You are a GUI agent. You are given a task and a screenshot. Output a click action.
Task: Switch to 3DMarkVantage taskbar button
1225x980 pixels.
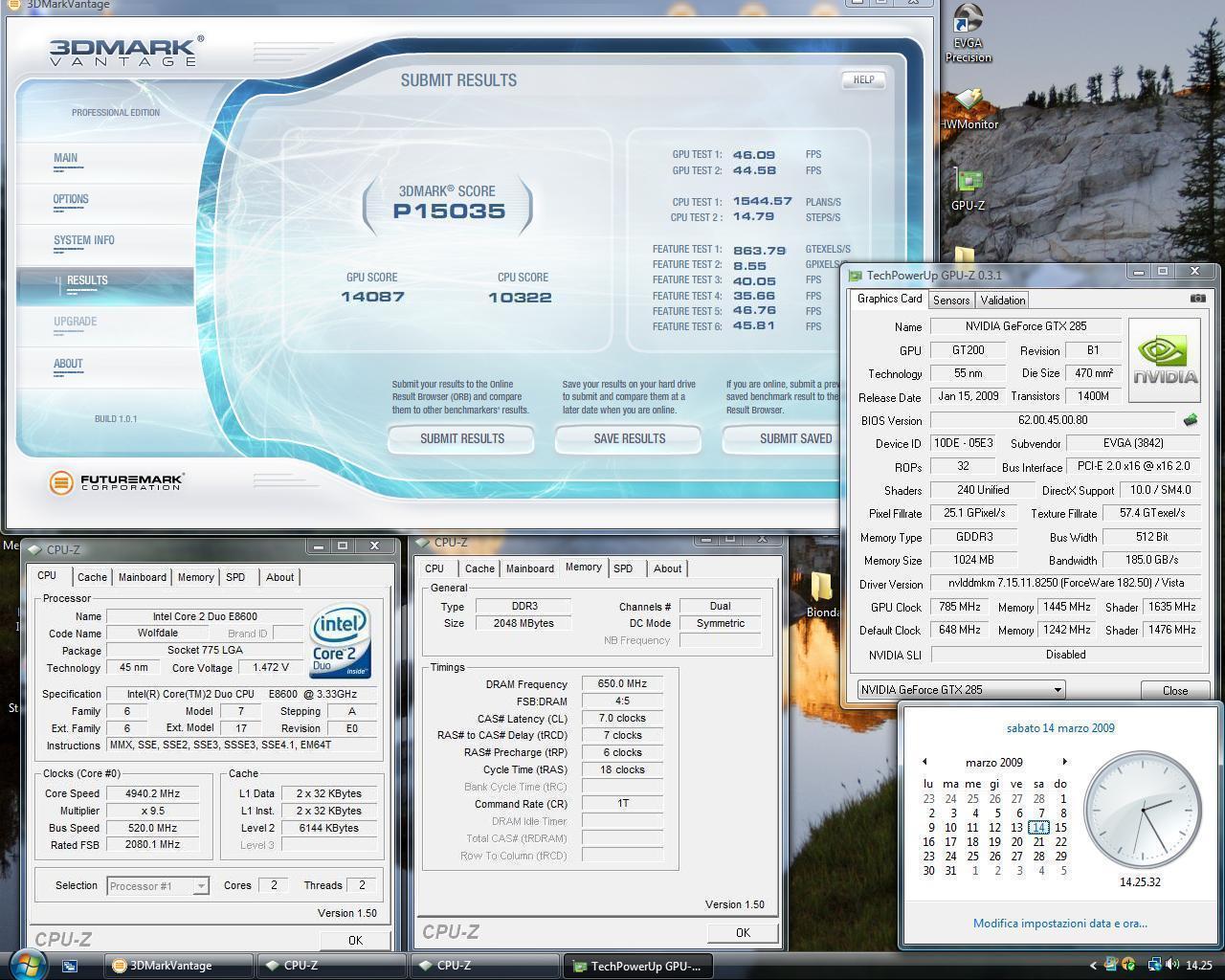point(179,966)
